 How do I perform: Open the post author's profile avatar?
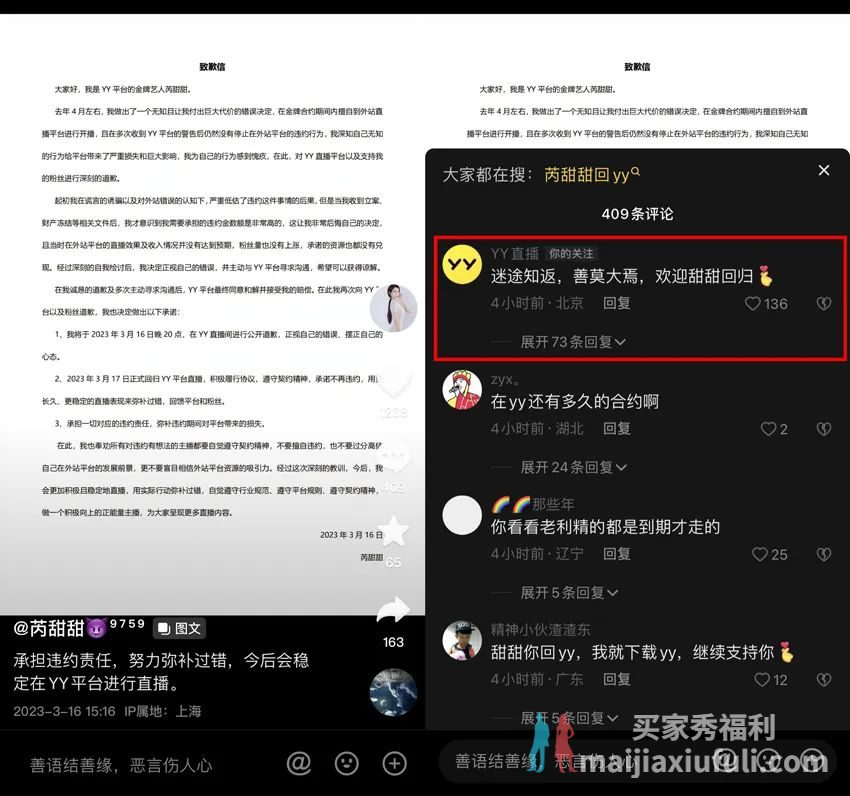[394, 307]
